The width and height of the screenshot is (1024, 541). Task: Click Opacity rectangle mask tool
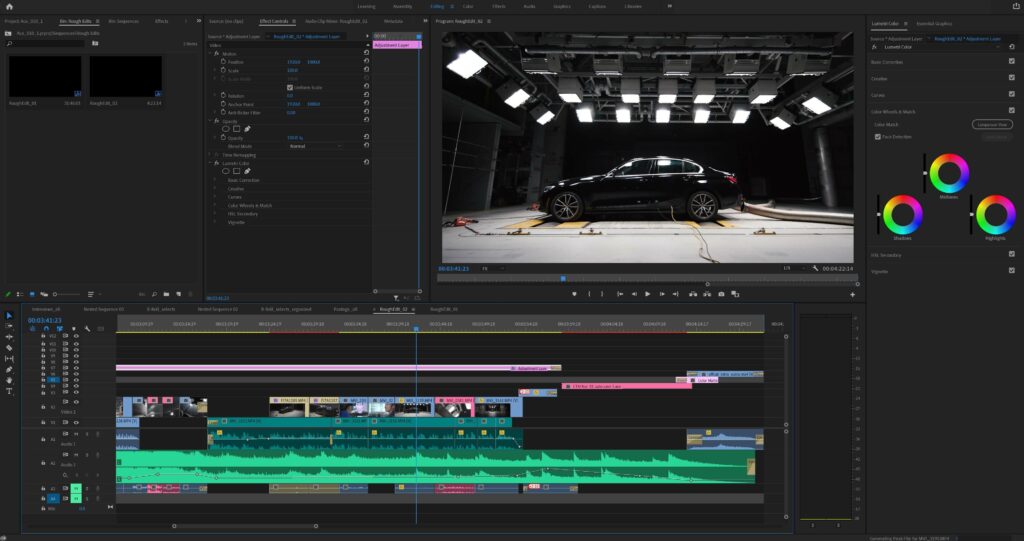pyautogui.click(x=236, y=129)
